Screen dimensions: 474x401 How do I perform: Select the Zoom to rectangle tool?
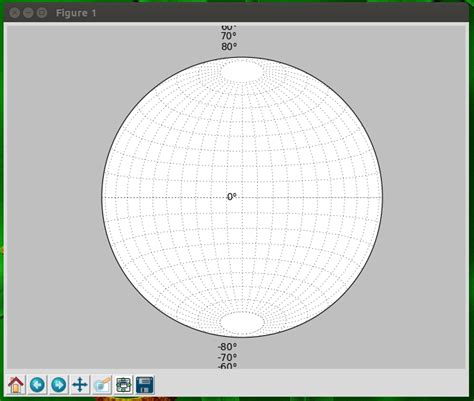coord(102,385)
